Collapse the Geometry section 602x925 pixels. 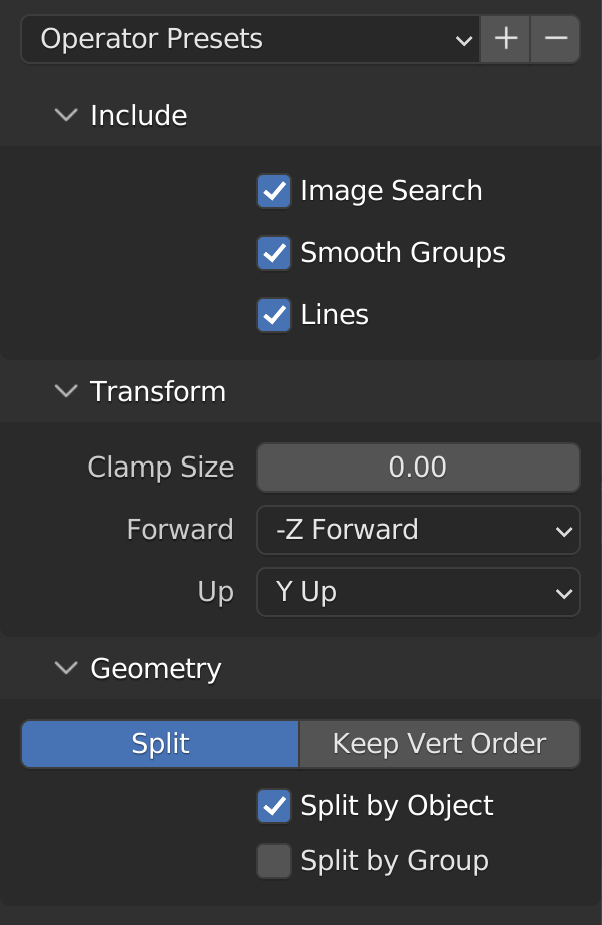[67, 667]
